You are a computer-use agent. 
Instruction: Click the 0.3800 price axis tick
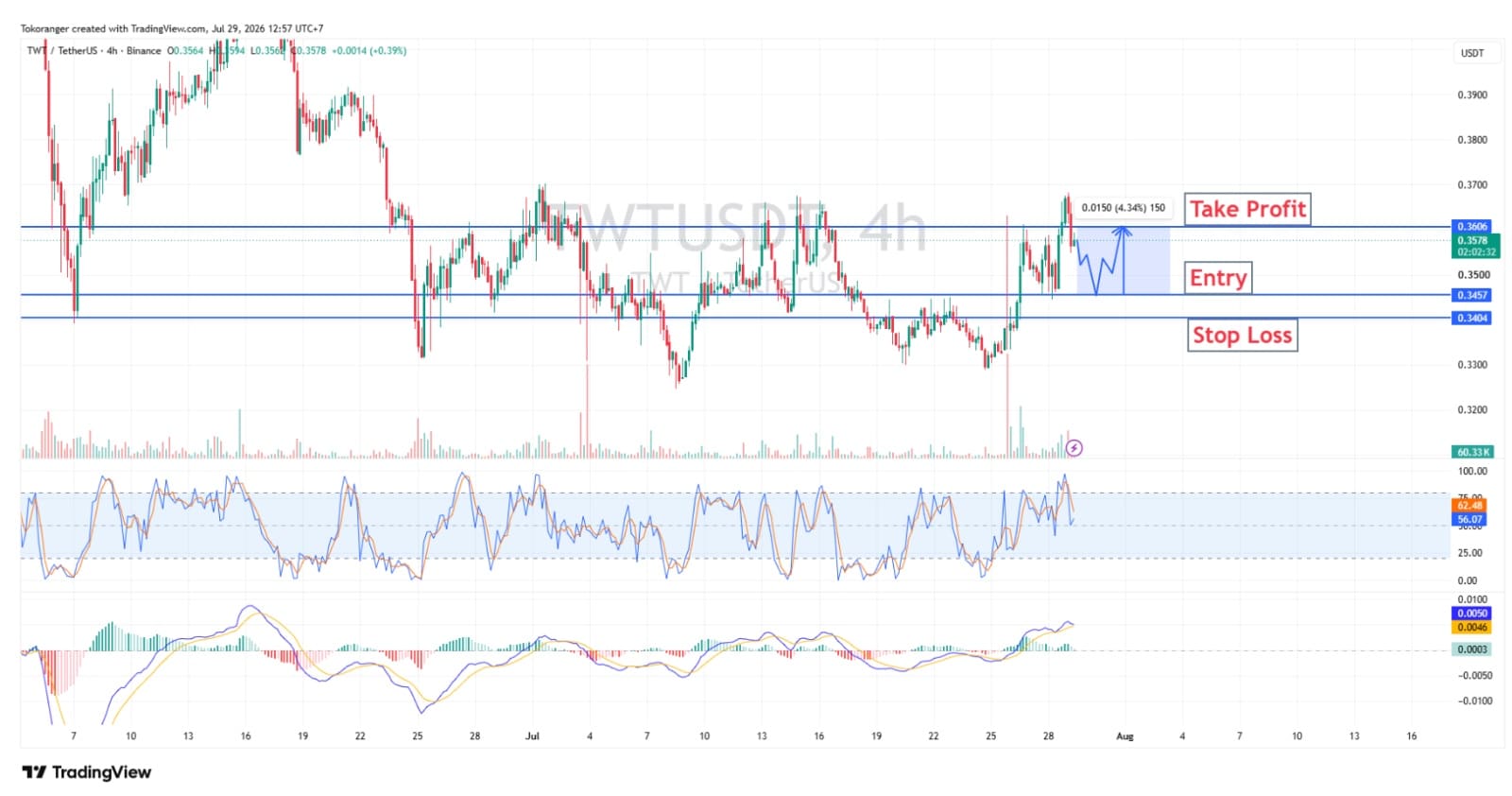pyautogui.click(x=1472, y=140)
